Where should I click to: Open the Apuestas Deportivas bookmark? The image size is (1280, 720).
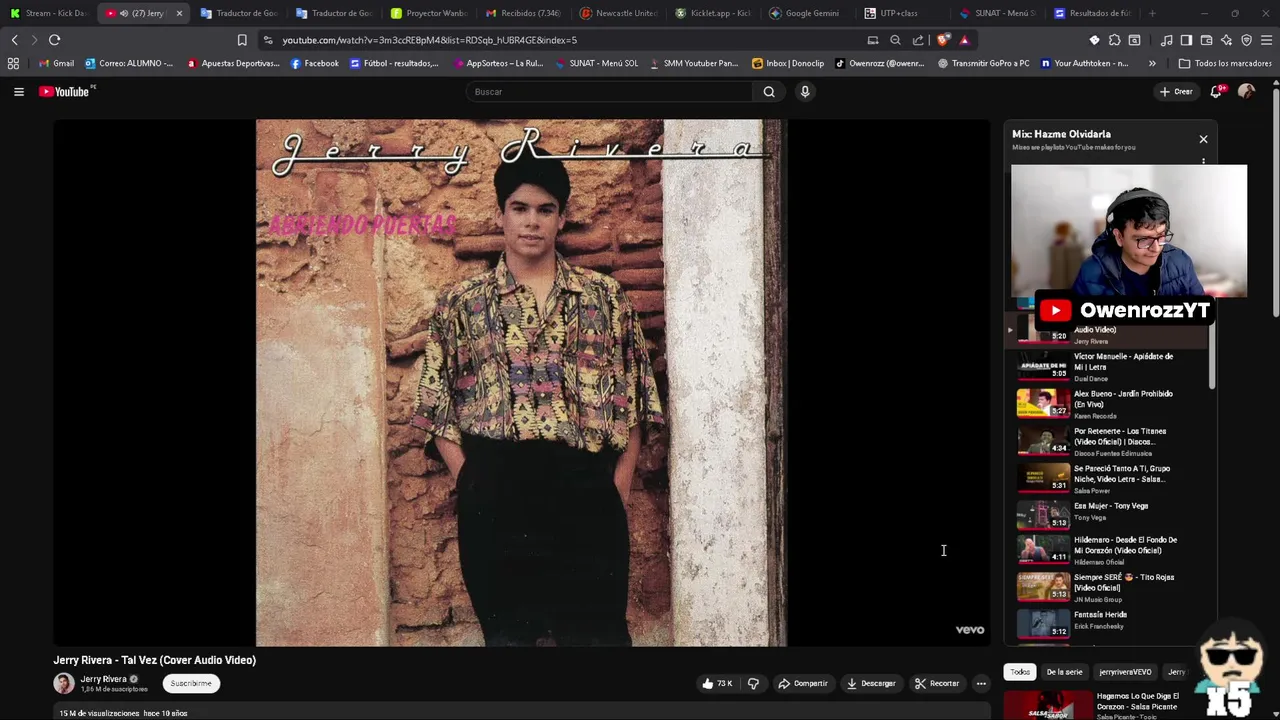coord(233,63)
